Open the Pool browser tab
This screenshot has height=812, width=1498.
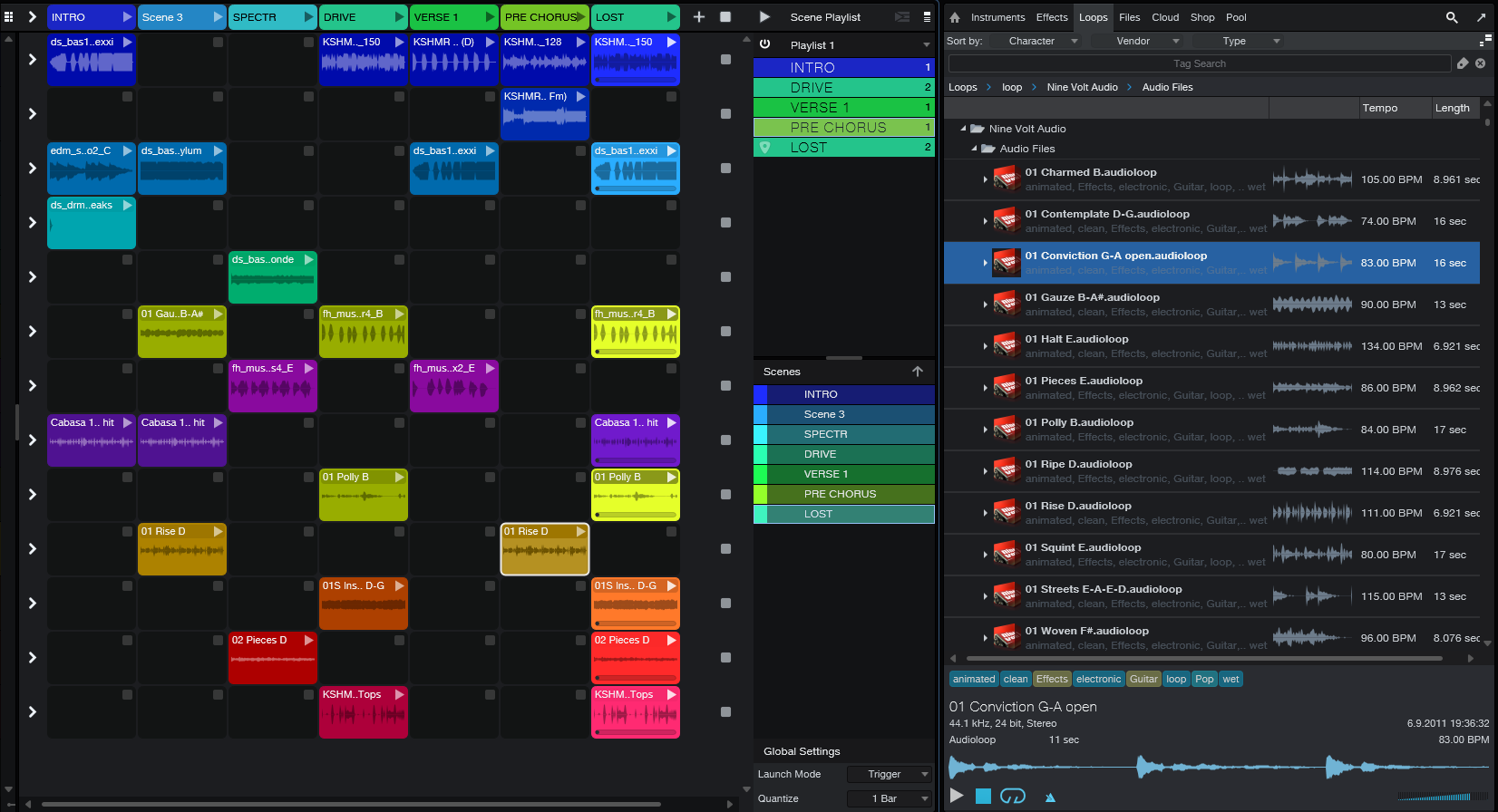tap(1236, 17)
